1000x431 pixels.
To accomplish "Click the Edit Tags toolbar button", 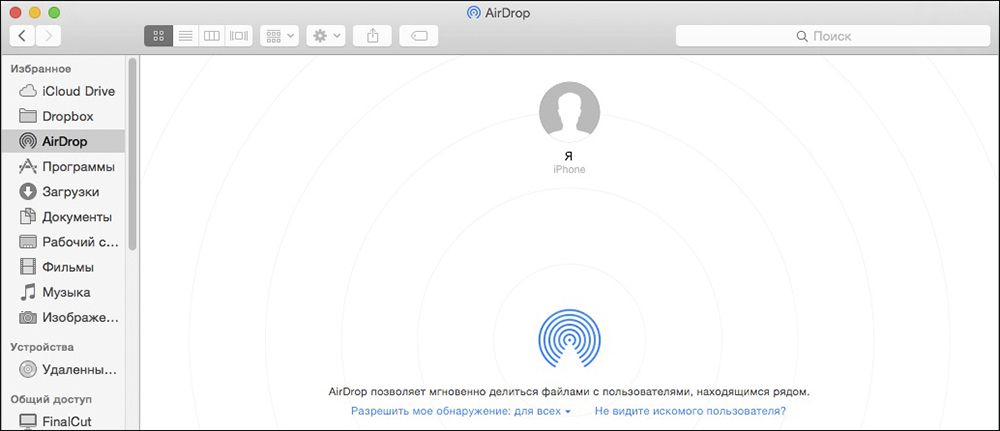I will point(418,36).
